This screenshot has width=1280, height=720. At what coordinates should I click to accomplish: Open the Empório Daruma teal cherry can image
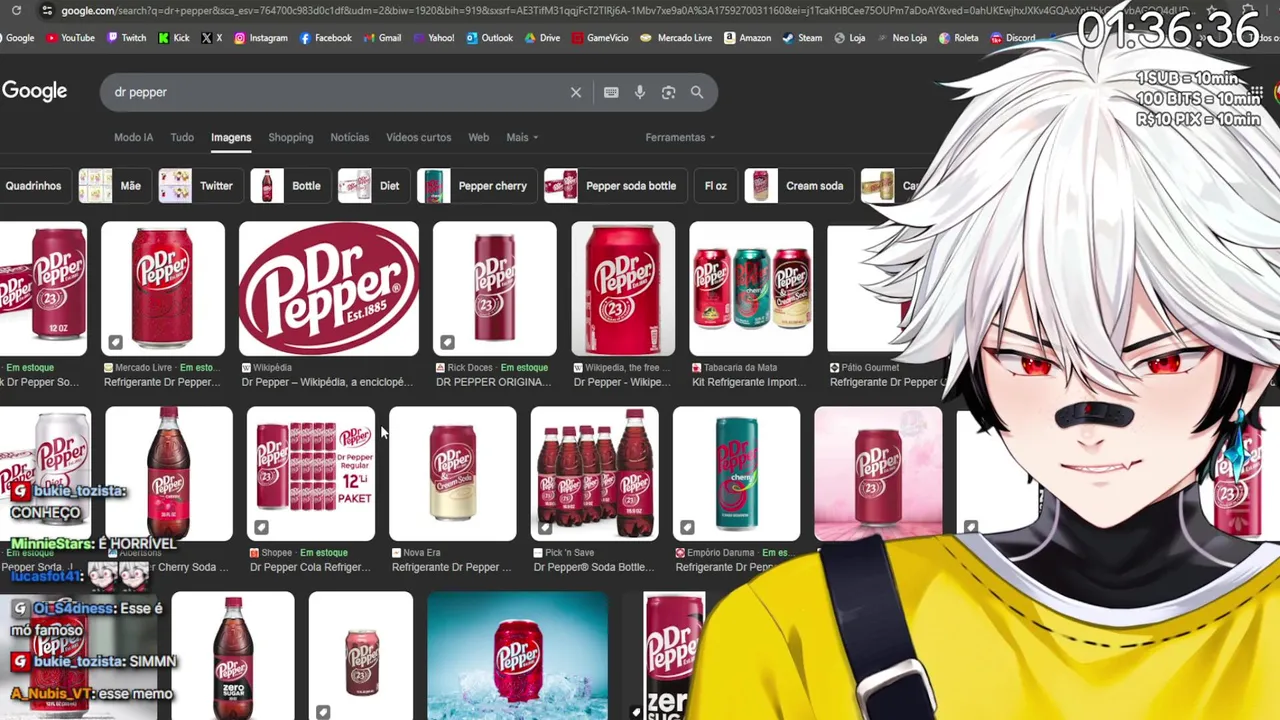click(737, 474)
